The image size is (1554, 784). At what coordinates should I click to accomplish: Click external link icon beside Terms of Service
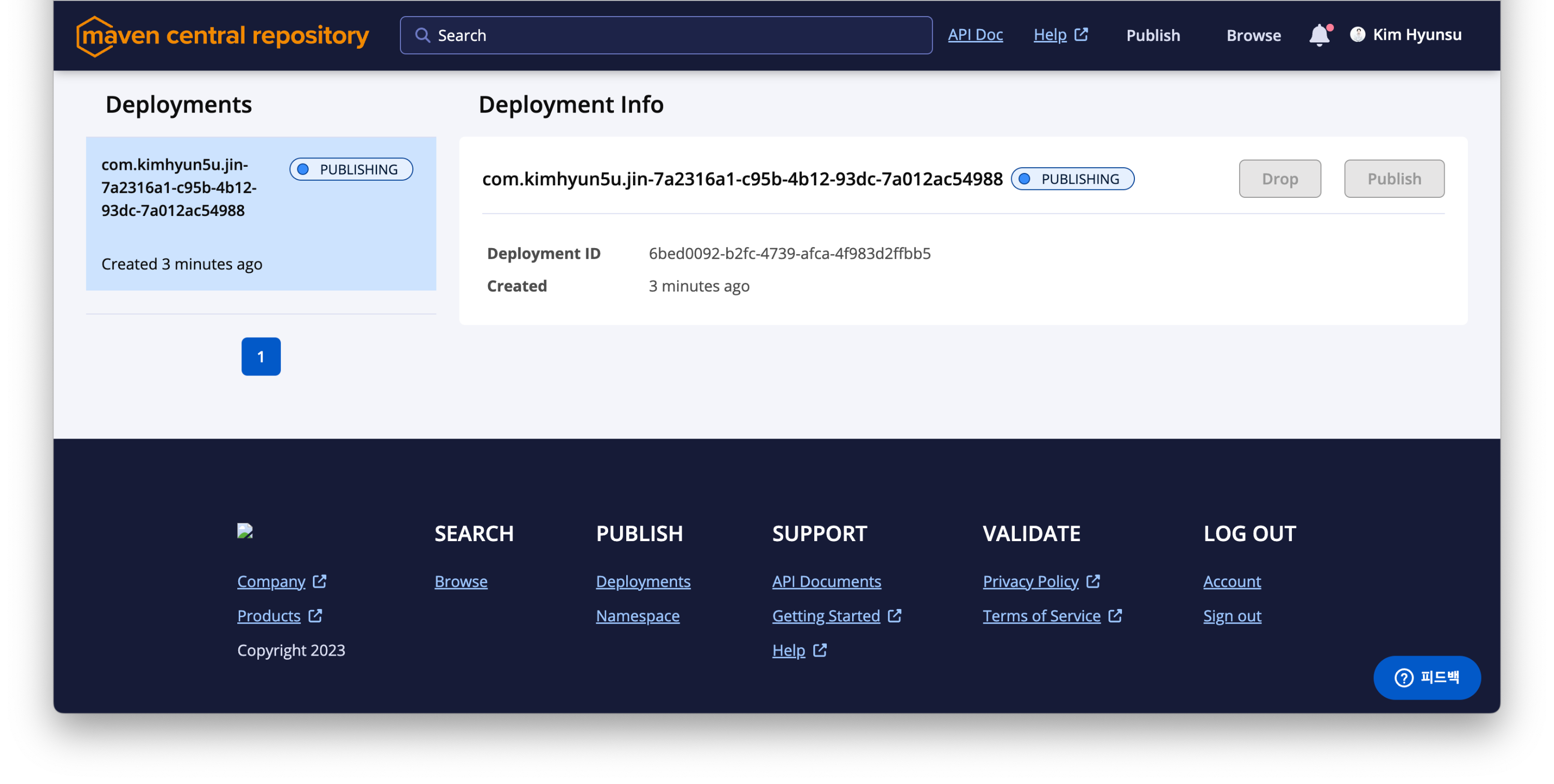coord(1115,615)
